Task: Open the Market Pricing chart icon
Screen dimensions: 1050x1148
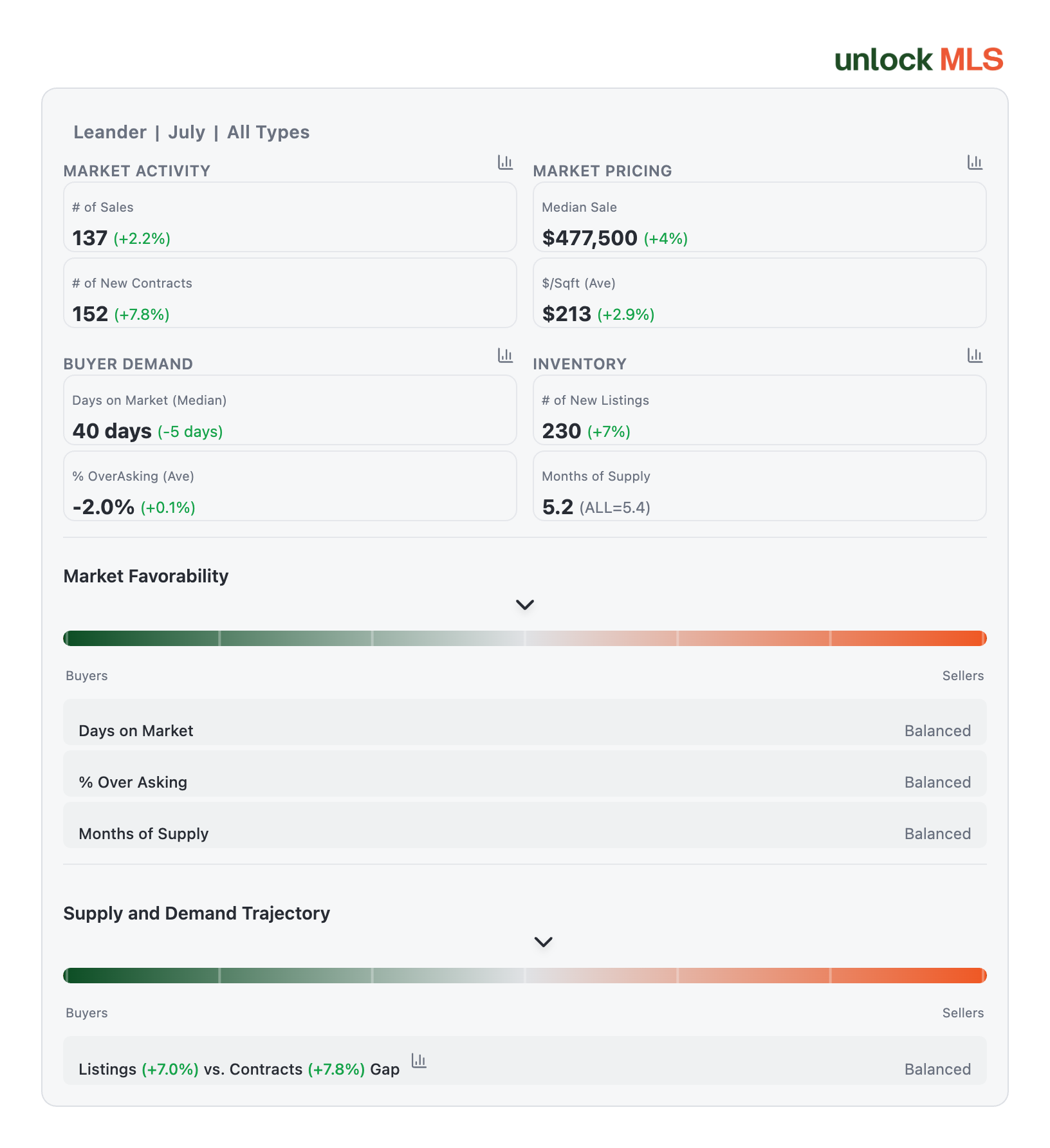Action: pos(975,162)
